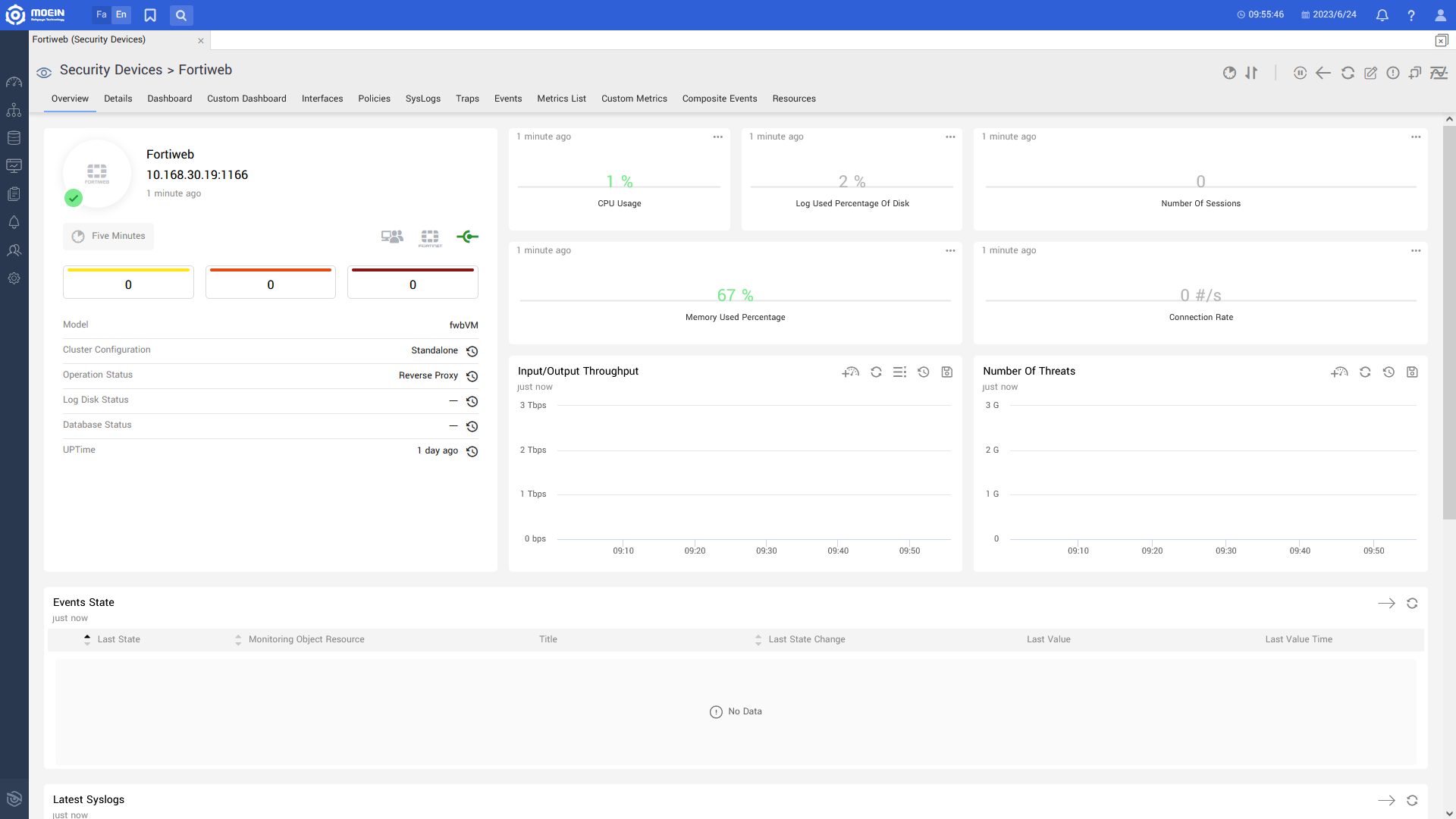Open the Composite Events tab
Viewport: 1456px width, 819px height.
point(720,99)
